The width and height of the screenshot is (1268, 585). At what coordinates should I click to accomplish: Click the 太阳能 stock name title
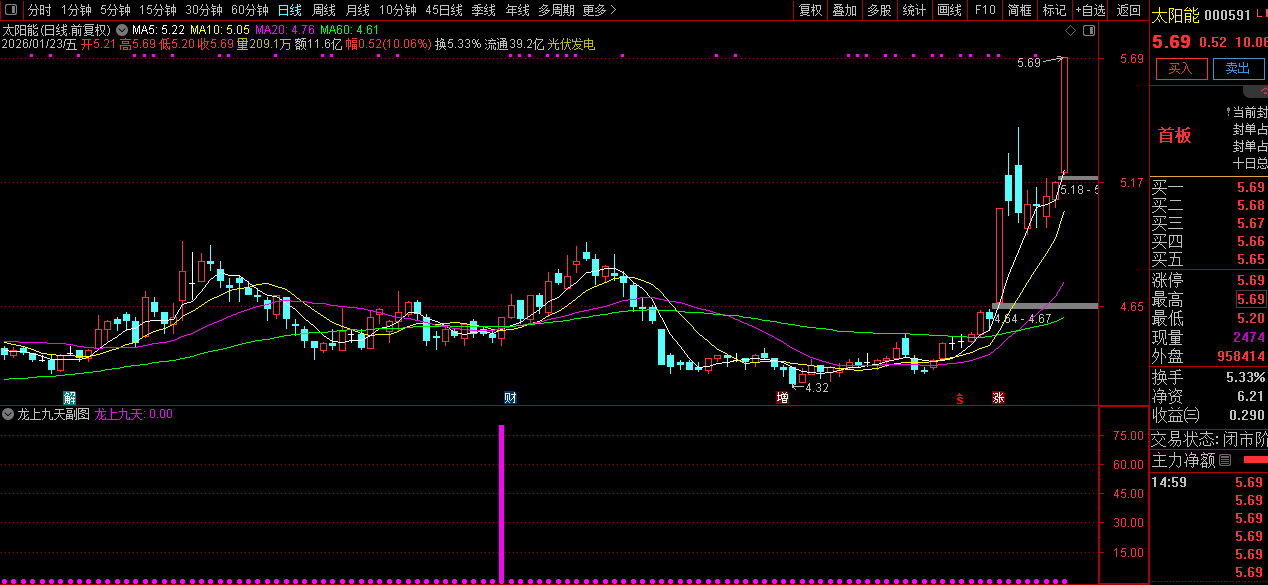click(x=1176, y=15)
